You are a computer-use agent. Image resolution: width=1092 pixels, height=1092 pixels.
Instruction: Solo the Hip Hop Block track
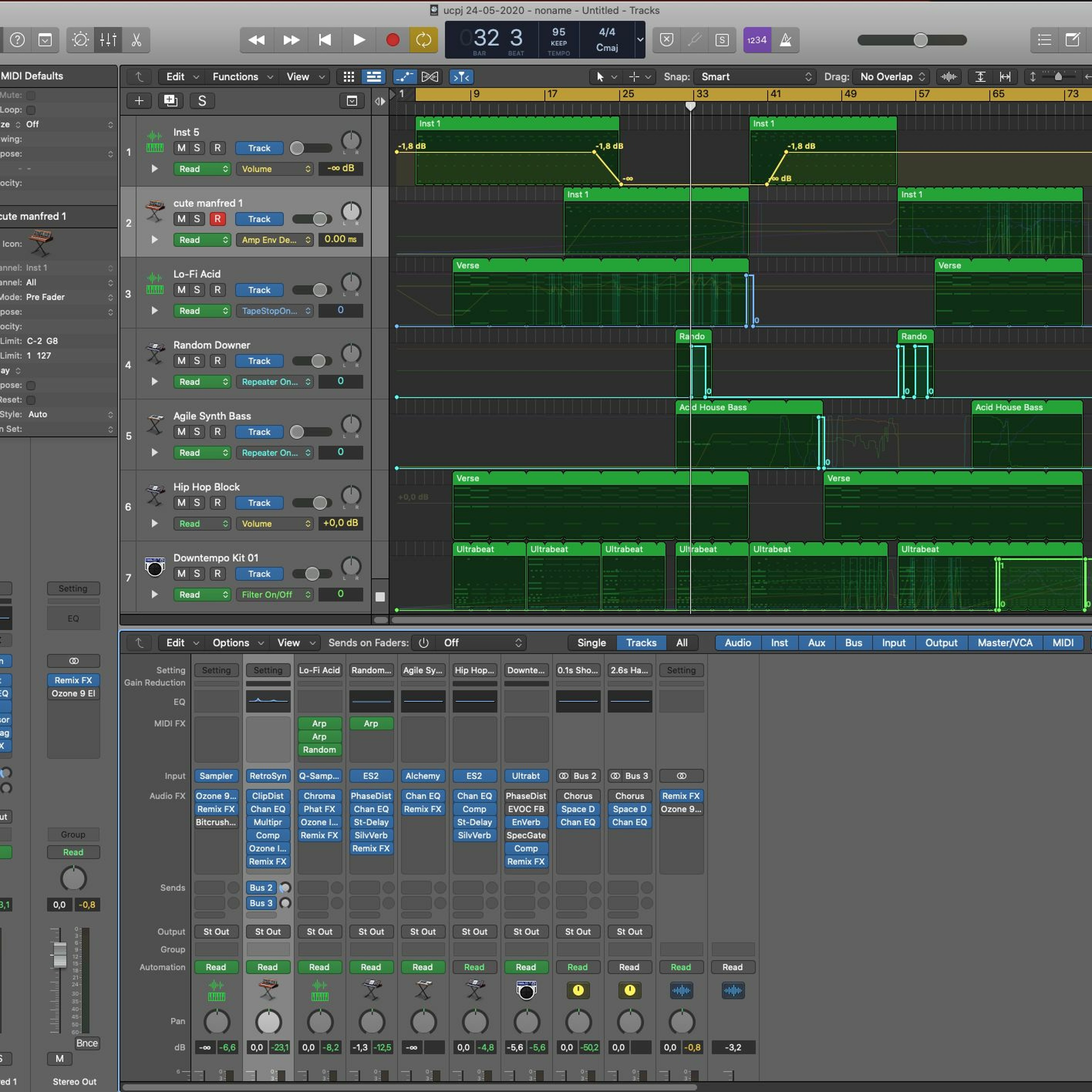197,502
